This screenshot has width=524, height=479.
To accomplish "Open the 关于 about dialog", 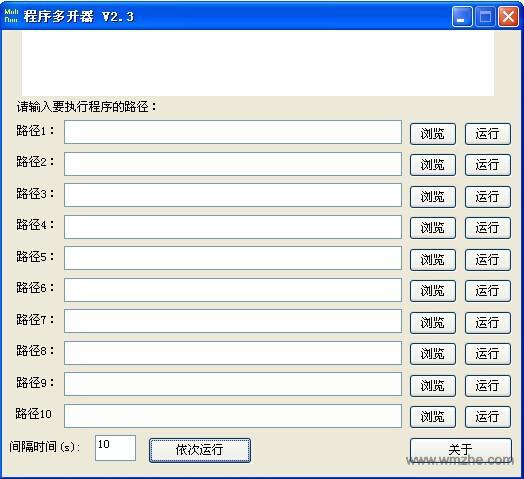I will point(461,450).
